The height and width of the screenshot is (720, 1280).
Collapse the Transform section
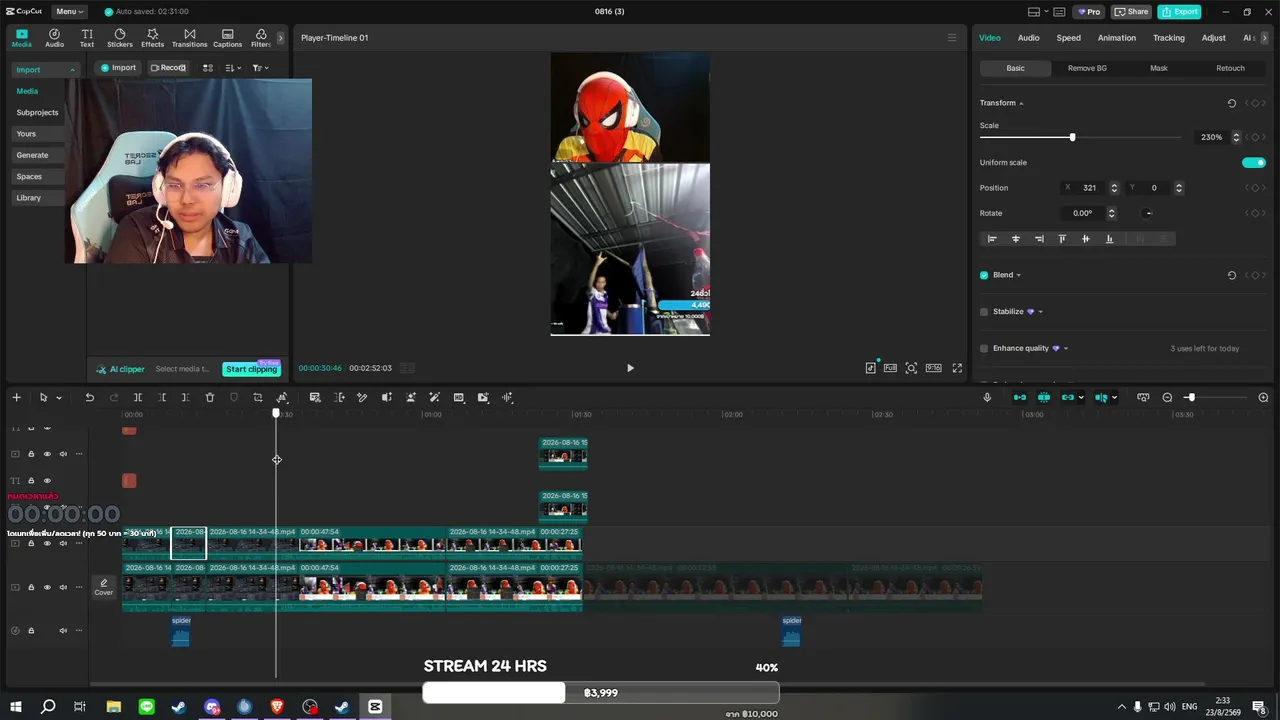pyautogui.click(x=1021, y=103)
